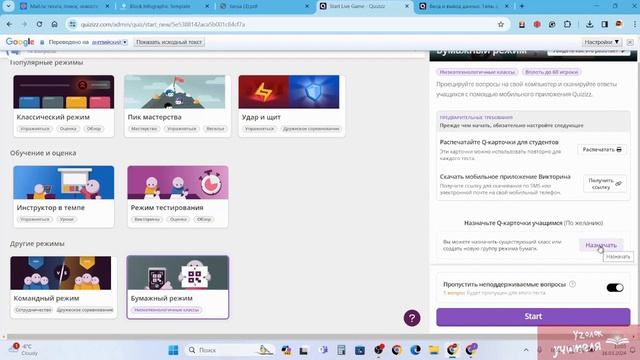Open the browser Extensions puzzle icon
This screenshot has width=640, height=360.
pyautogui.click(x=567, y=24)
